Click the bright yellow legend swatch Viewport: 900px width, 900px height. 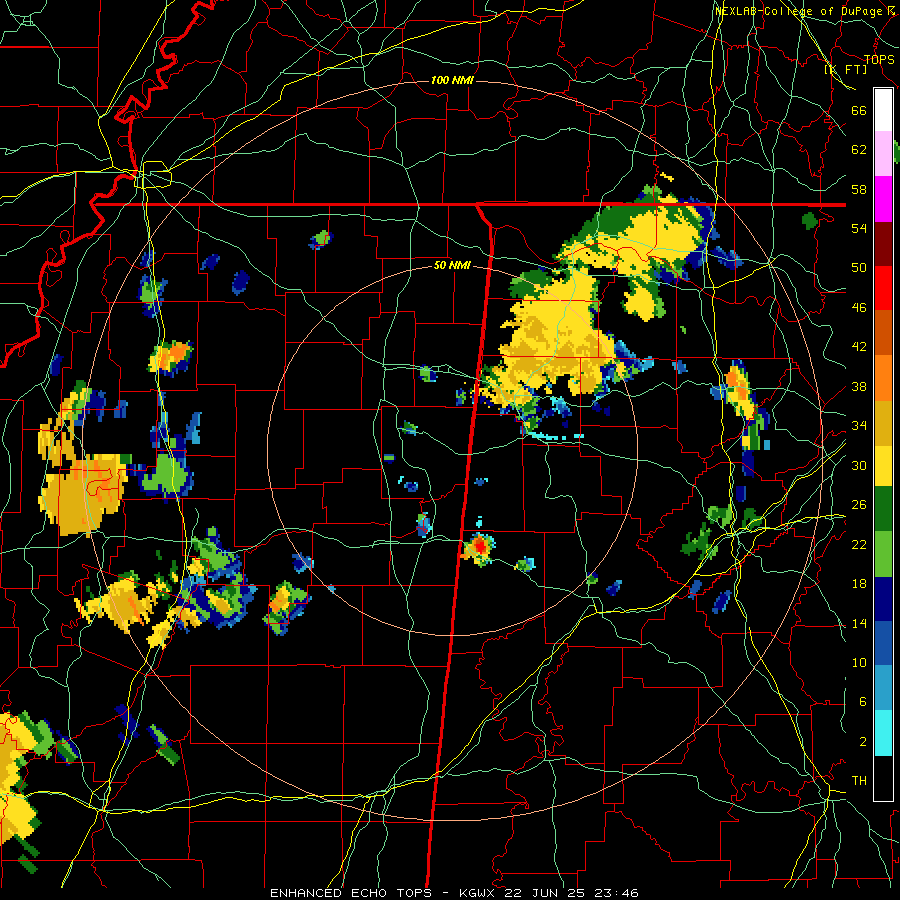click(x=883, y=466)
